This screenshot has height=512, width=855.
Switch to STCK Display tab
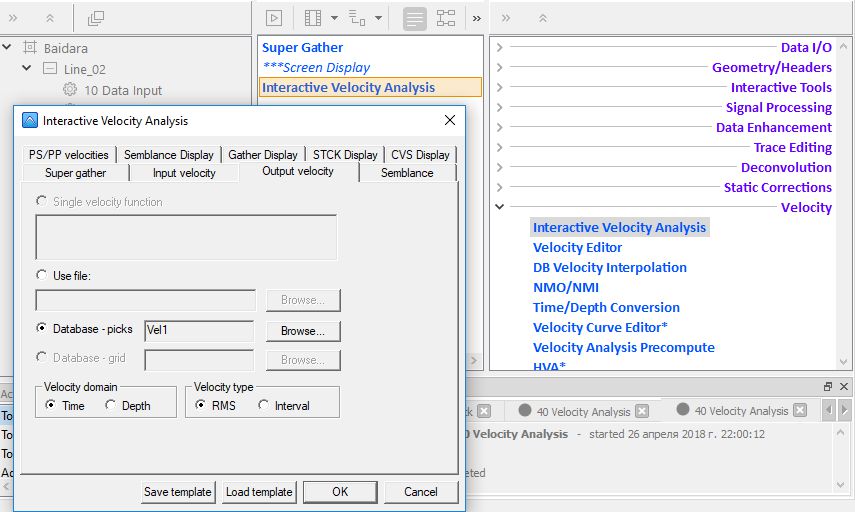(345, 155)
